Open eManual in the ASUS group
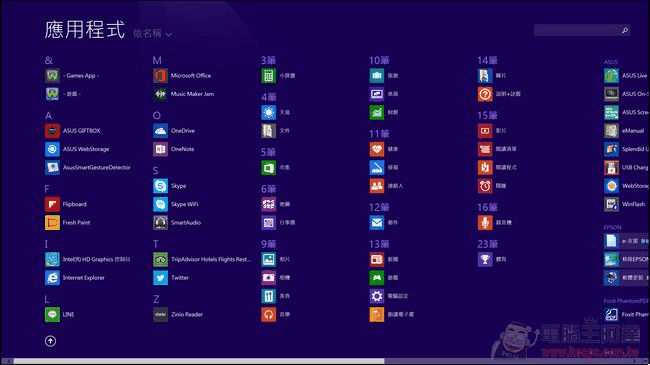Image resolution: width=650 pixels, height=365 pixels. click(x=624, y=131)
